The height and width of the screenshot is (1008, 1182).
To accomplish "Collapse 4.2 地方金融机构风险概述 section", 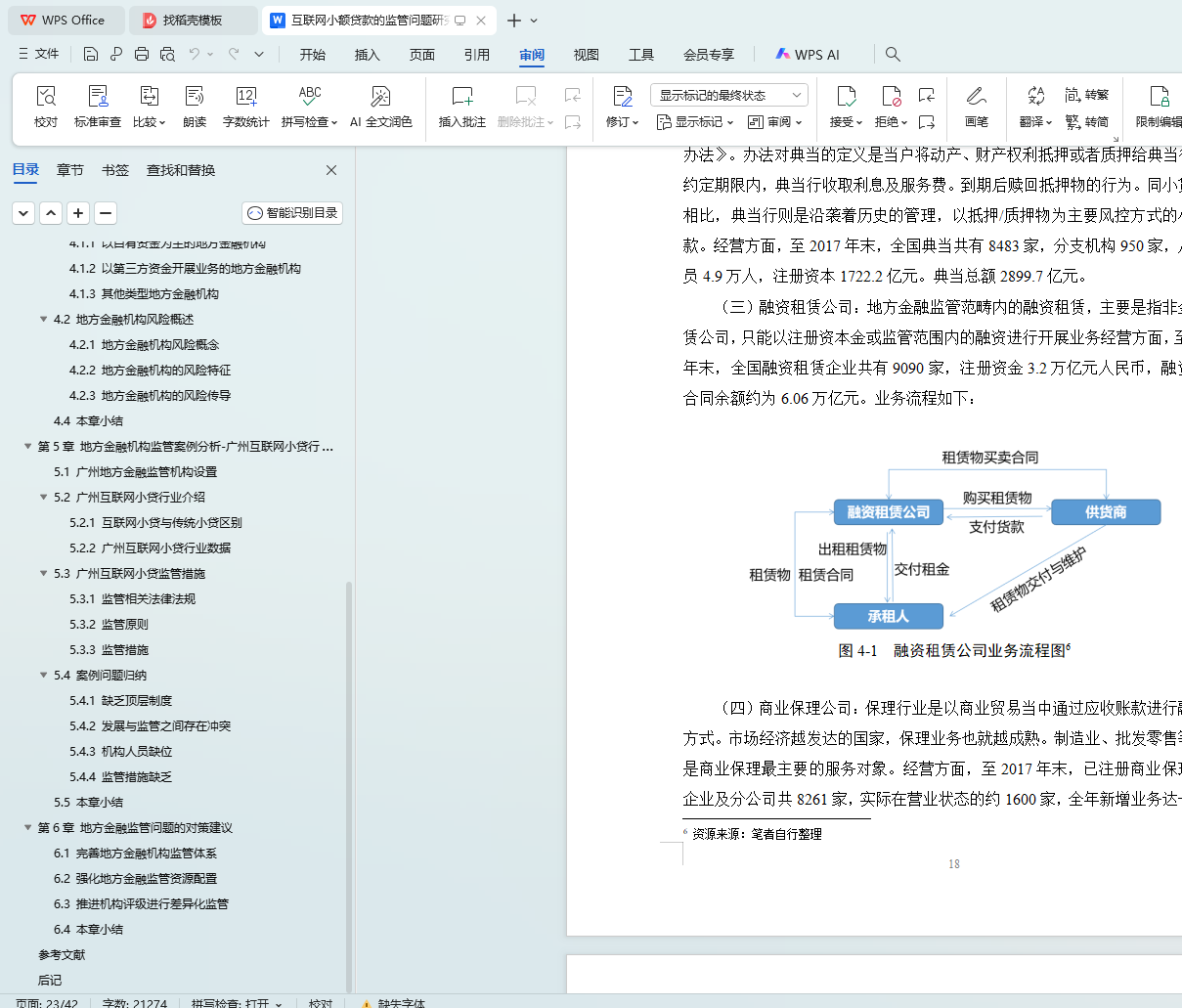I will [44, 320].
